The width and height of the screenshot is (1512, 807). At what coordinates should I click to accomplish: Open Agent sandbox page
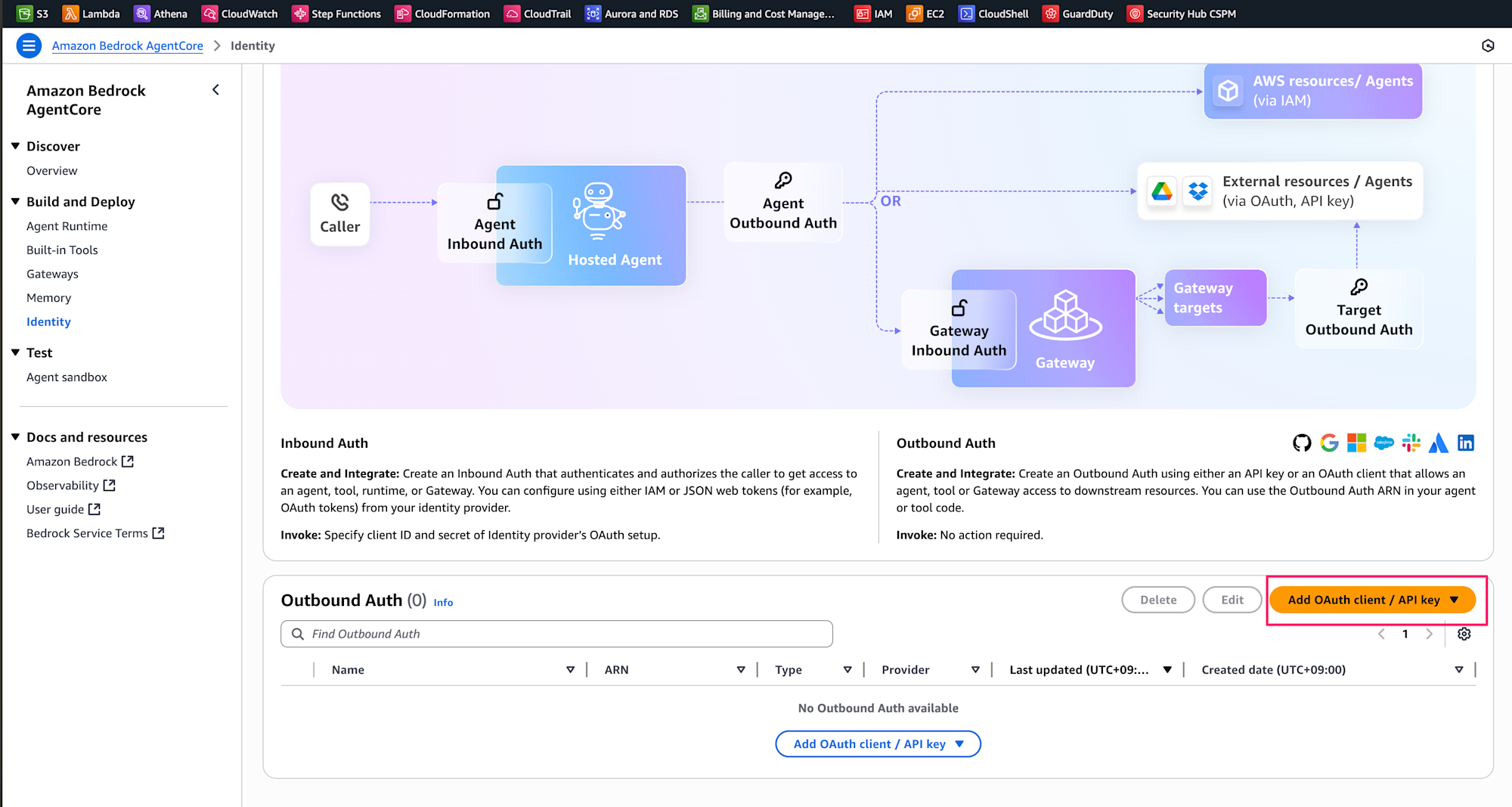coord(67,377)
